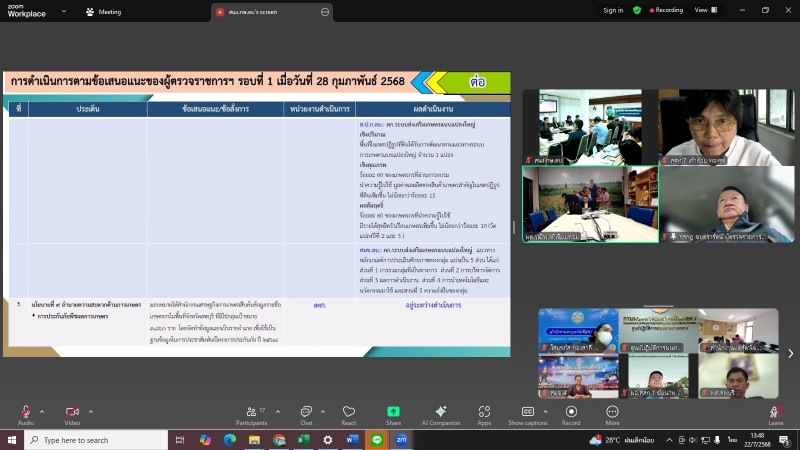Image resolution: width=800 pixels, height=450 pixels.
Task: Click the Record button
Action: point(570,413)
